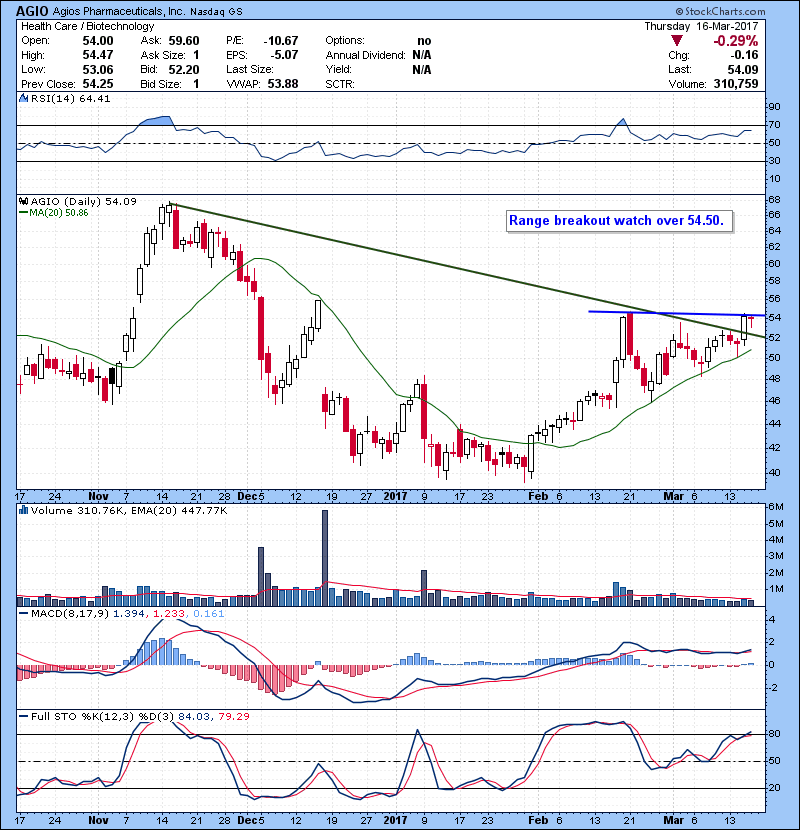Click the candlestick icon beside AGIO (Daily)
The height and width of the screenshot is (830, 800).
(23, 201)
